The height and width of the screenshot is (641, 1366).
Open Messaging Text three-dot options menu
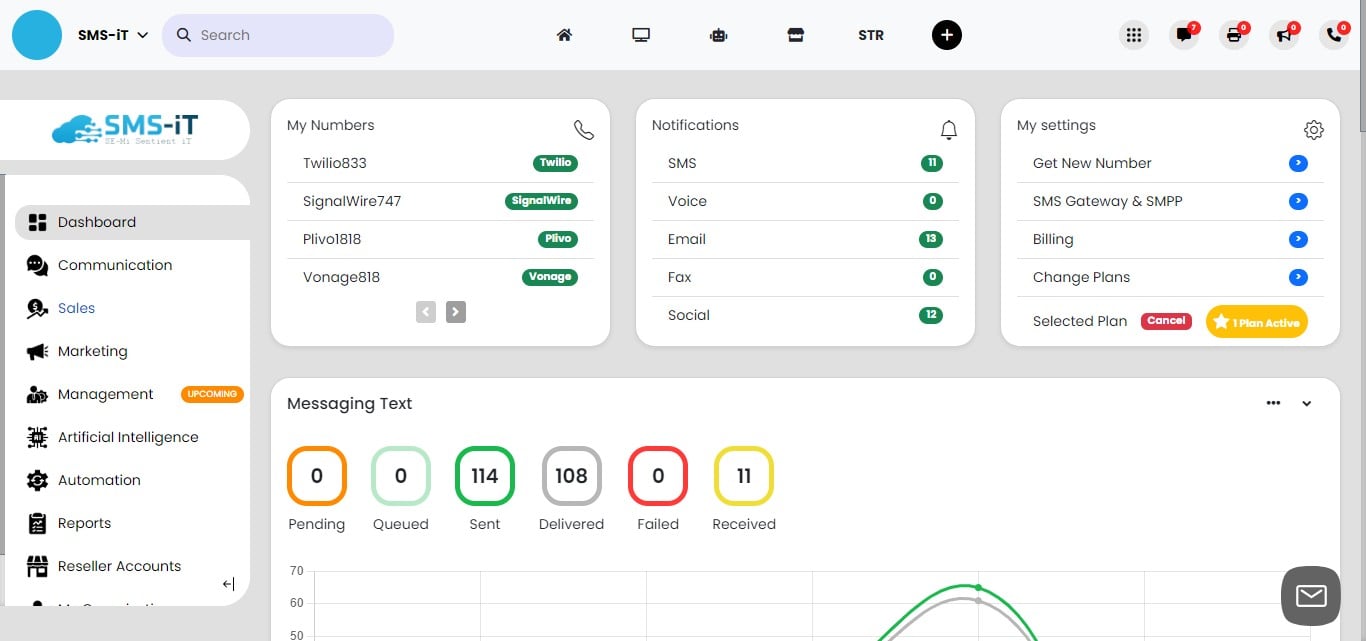tap(1273, 403)
